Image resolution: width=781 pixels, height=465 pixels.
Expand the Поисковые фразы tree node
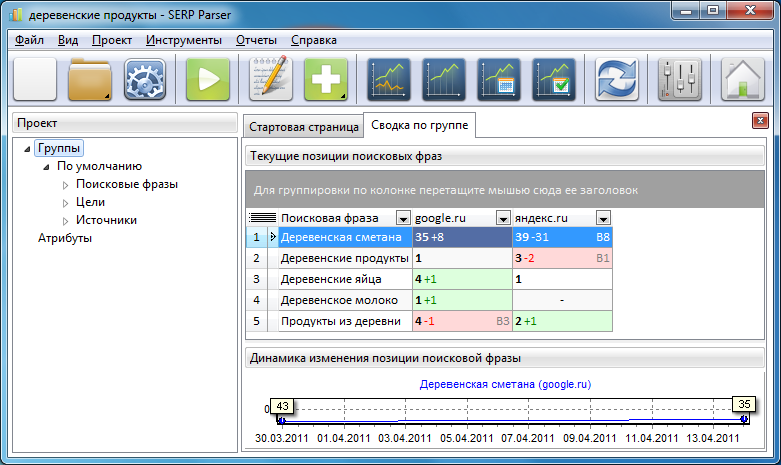tap(67, 185)
